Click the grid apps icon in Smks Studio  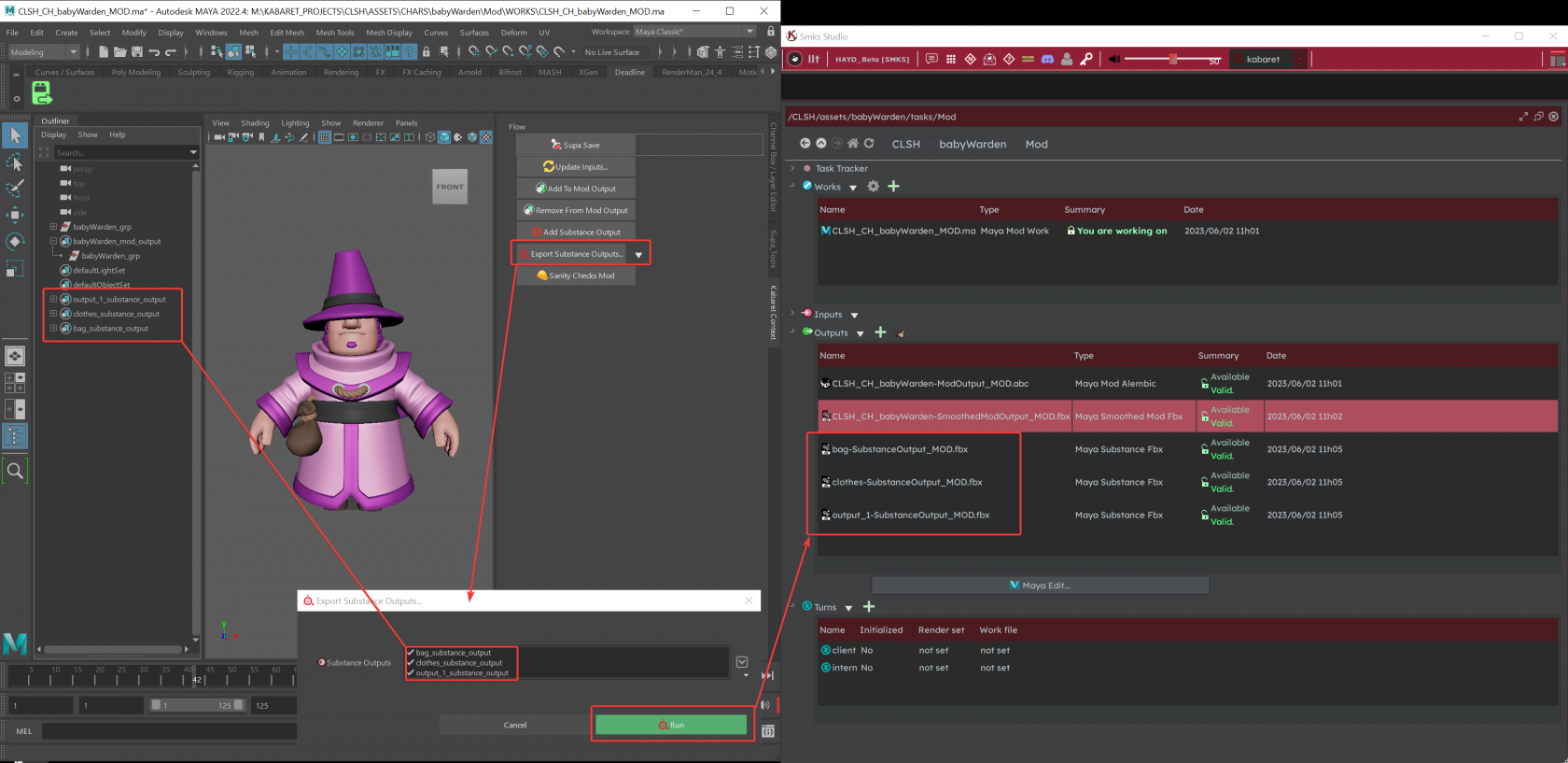click(x=951, y=59)
